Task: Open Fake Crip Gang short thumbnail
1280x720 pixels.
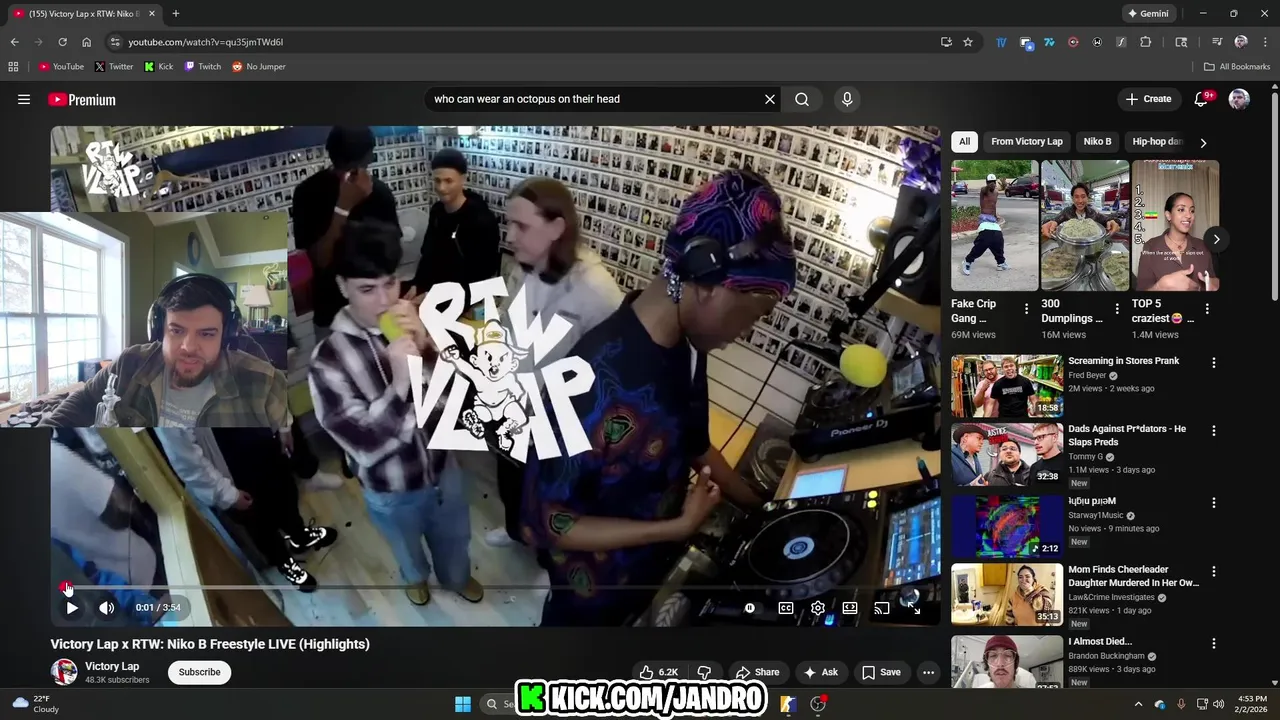Action: 994,226
